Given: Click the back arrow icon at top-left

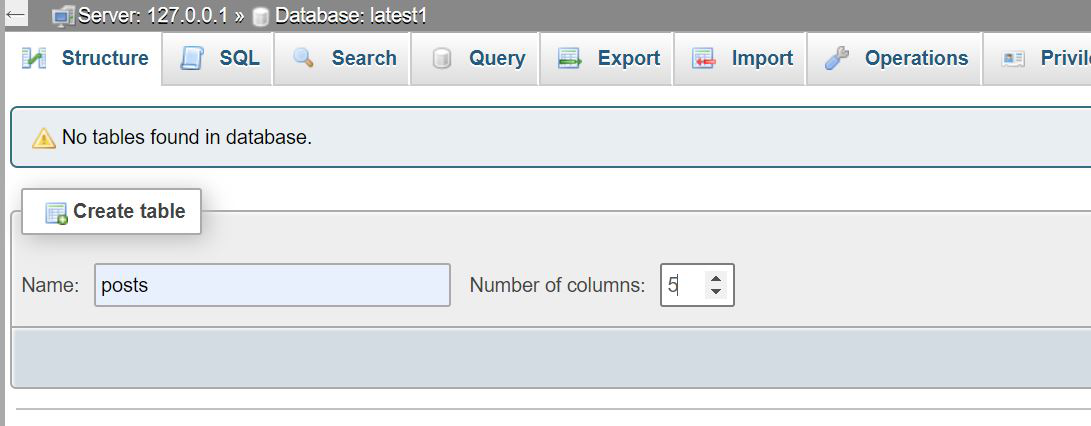Looking at the screenshot, I should (x=14, y=14).
